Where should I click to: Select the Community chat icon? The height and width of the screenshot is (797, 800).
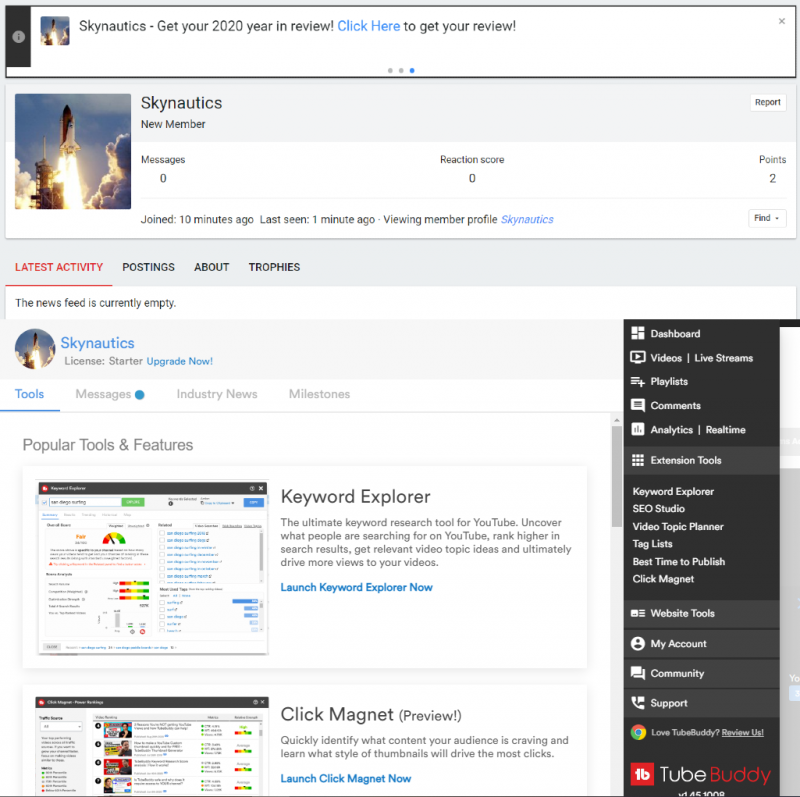638,673
